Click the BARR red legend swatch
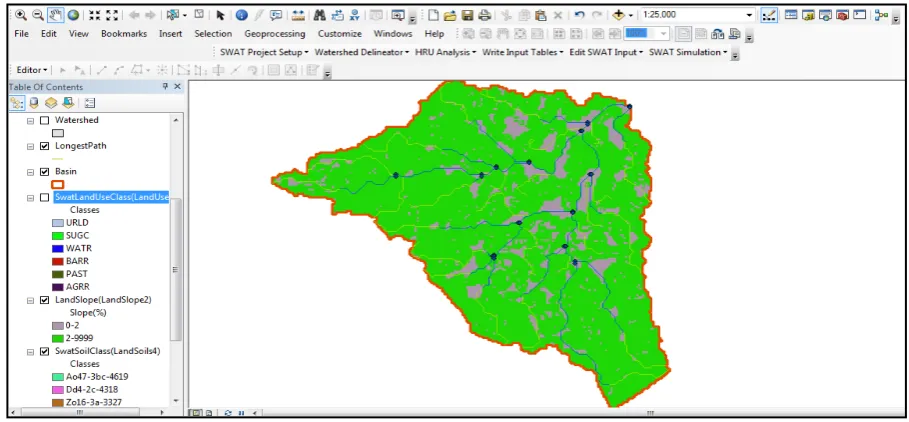The image size is (909, 422). click(x=57, y=261)
